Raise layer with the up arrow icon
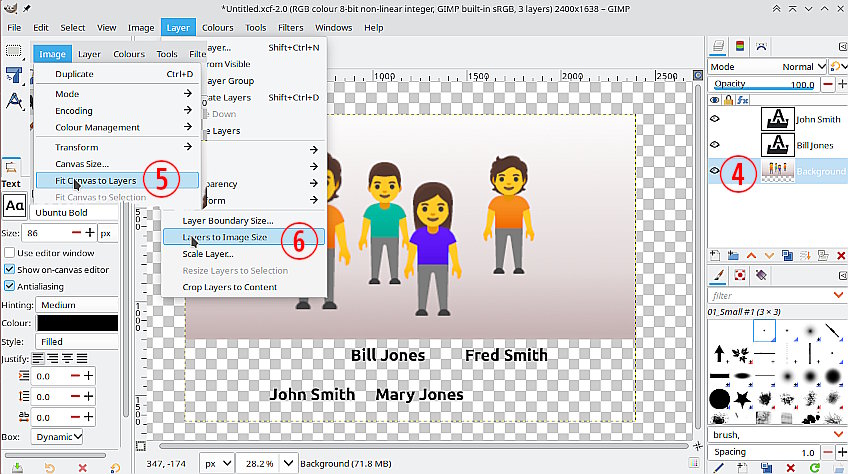This screenshot has height=474, width=848. point(751,256)
